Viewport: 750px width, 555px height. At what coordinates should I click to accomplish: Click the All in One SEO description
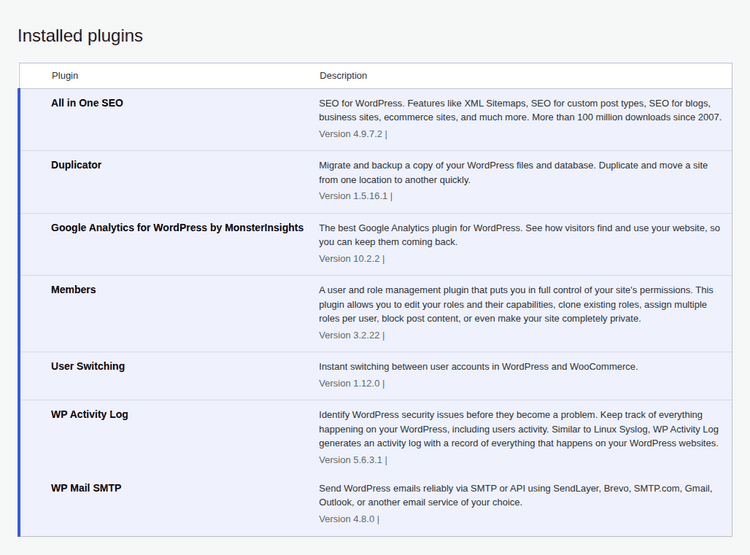coord(520,110)
